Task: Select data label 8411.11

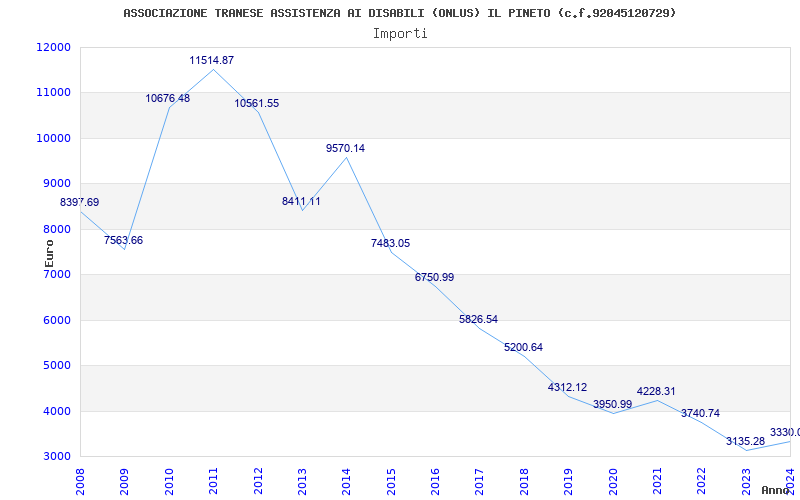Action: pyautogui.click(x=301, y=202)
